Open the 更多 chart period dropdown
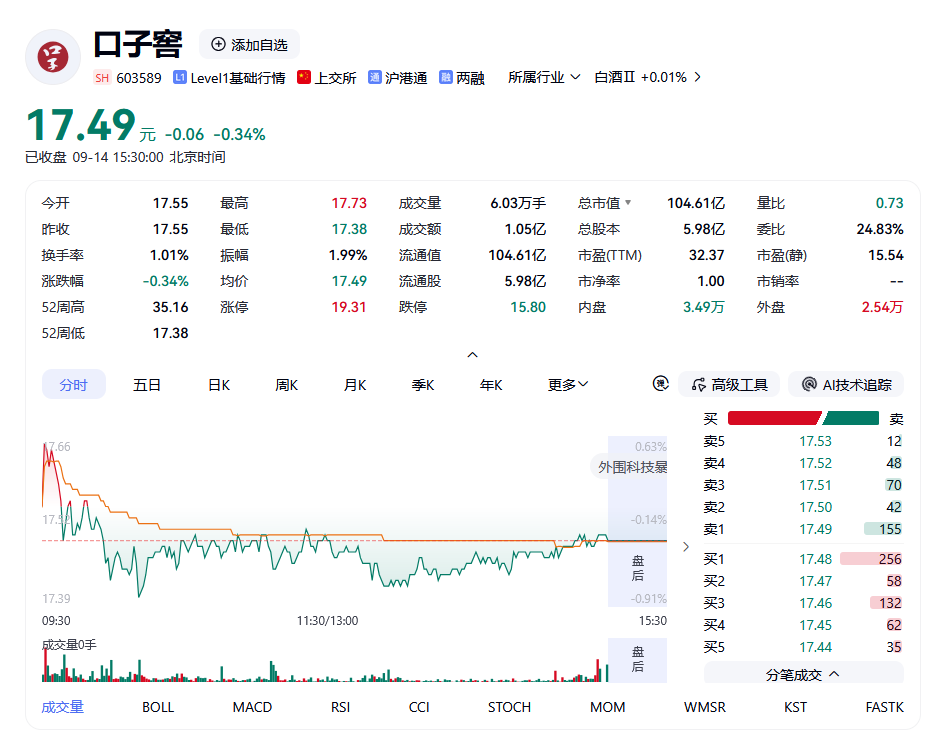Image resolution: width=928 pixels, height=739 pixels. point(568,385)
